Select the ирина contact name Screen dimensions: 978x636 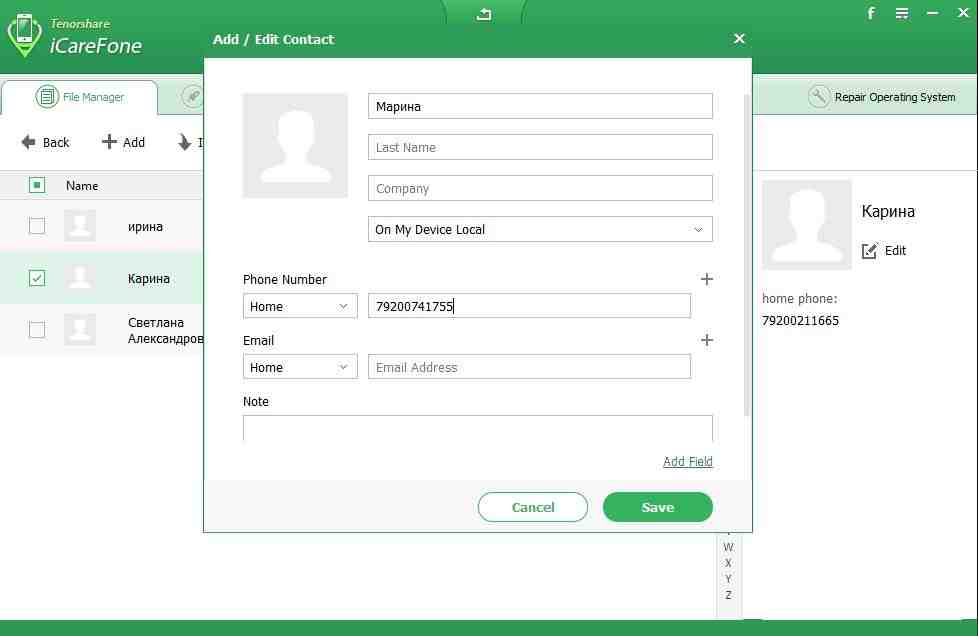click(x=145, y=227)
